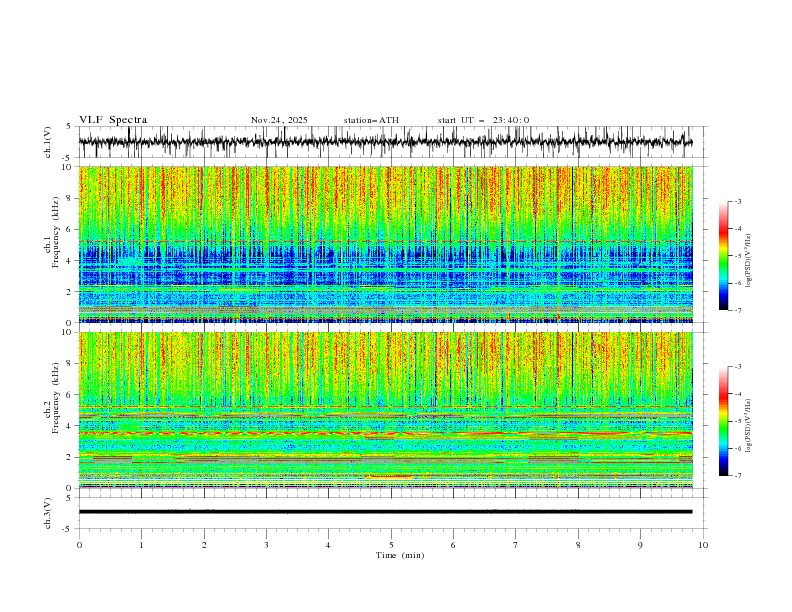Click the color scale bar beside ch.2 spectrogram
The width and height of the screenshot is (792, 612).
723,421
